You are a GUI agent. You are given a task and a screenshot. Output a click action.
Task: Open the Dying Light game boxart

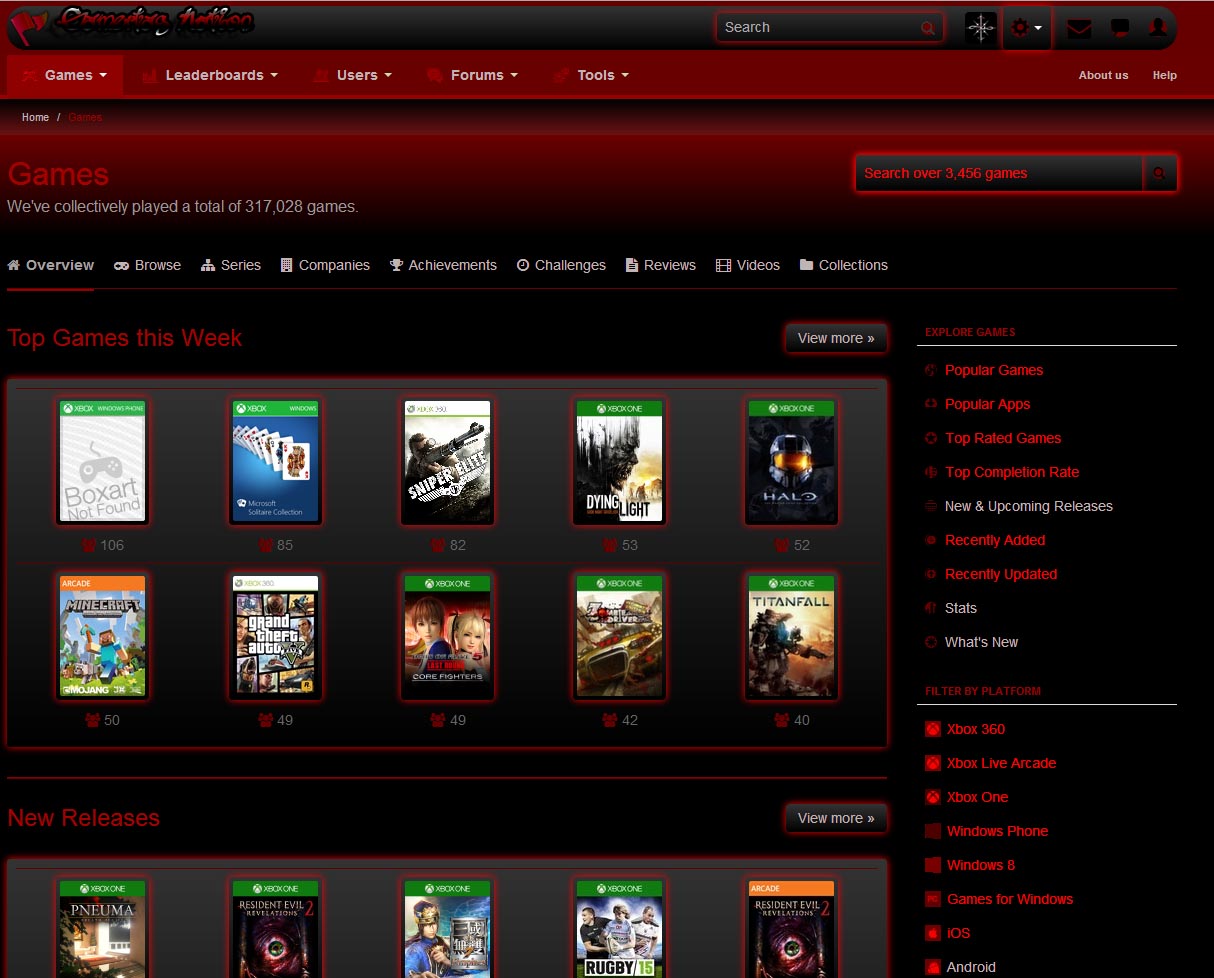click(x=619, y=461)
